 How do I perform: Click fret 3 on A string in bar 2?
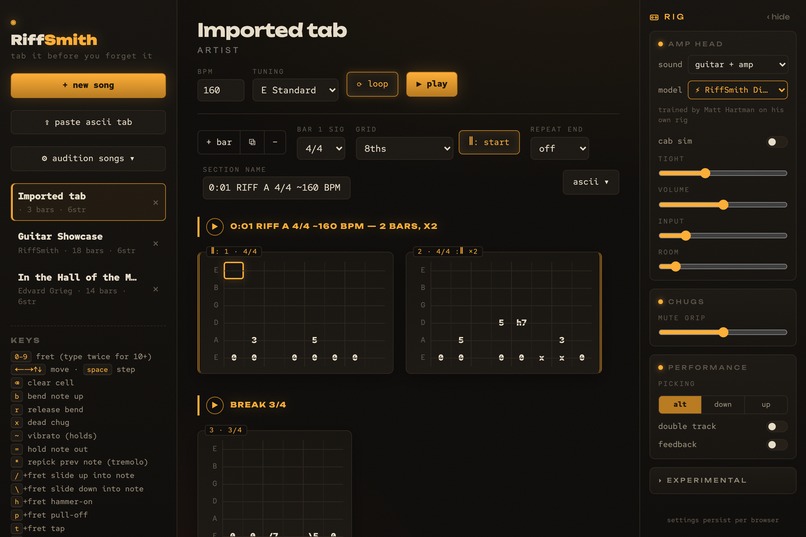pos(561,340)
